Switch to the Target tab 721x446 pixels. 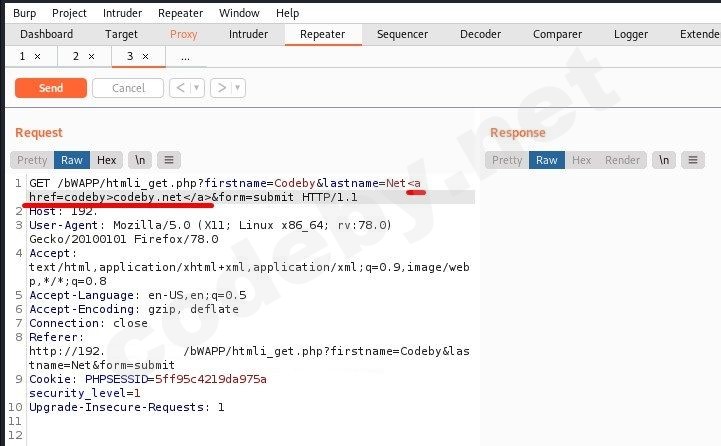tap(121, 34)
